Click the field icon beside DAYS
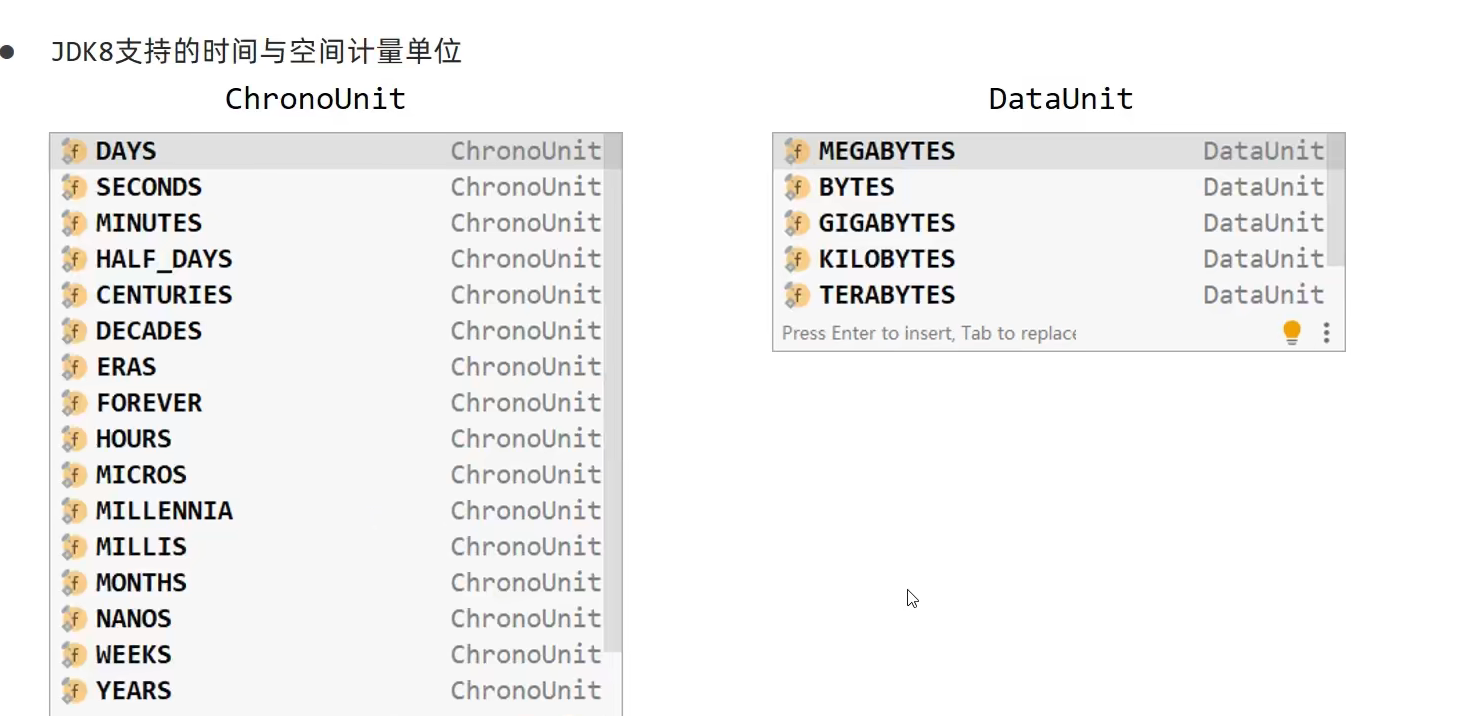The image size is (1462, 716). pos(74,151)
